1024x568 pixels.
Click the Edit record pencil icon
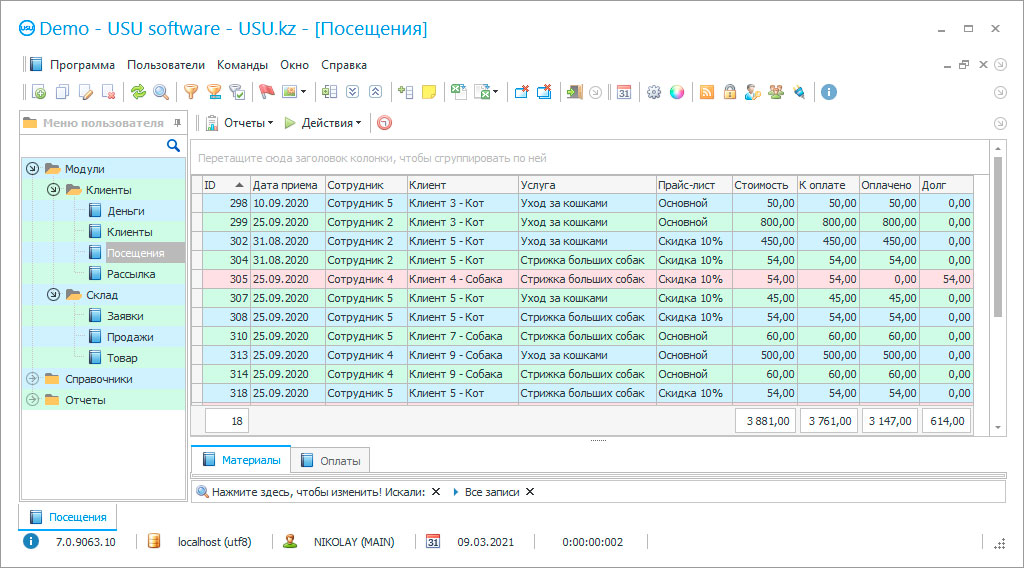pyautogui.click(x=86, y=92)
